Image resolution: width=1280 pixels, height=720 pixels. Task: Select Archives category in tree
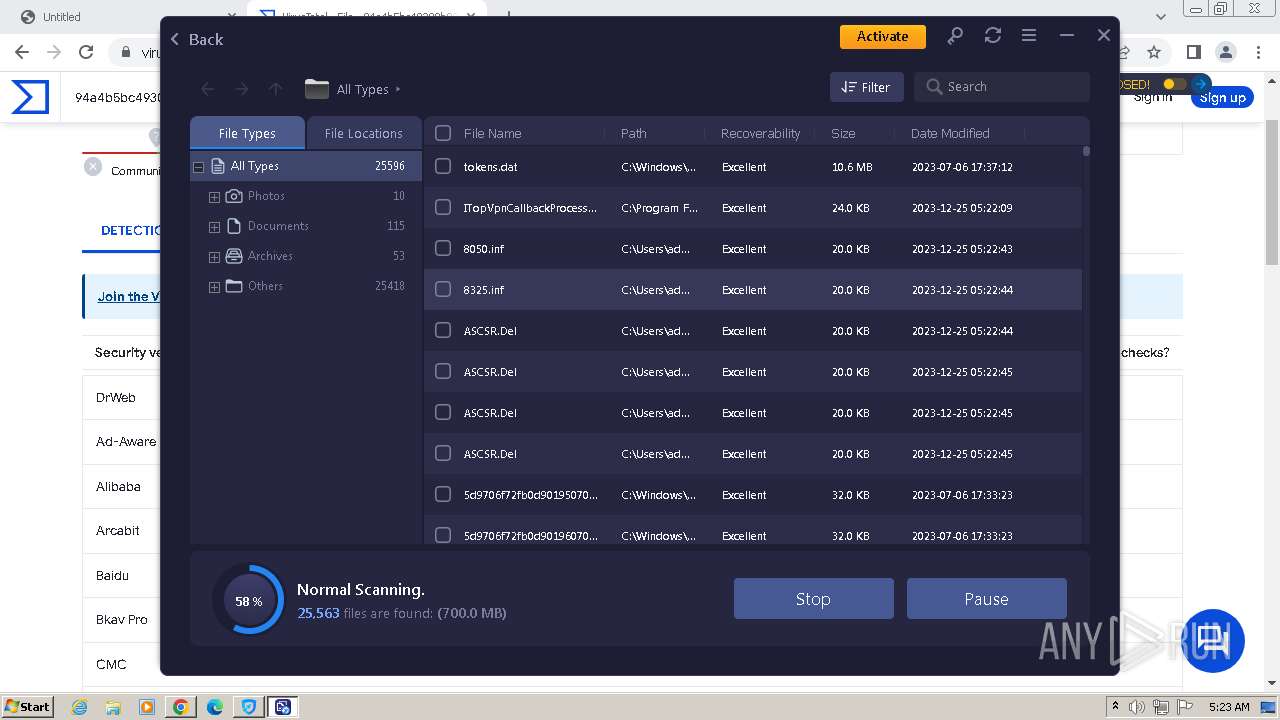pyautogui.click(x=270, y=256)
